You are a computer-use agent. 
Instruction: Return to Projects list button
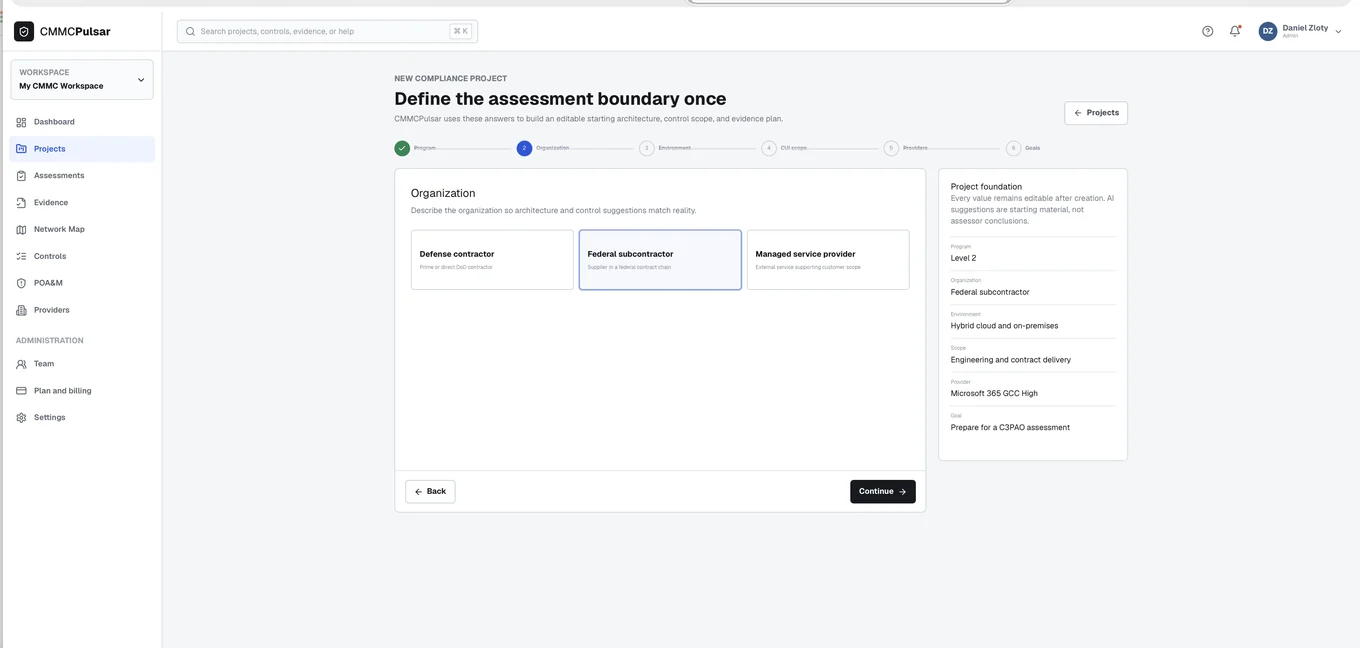point(1096,113)
